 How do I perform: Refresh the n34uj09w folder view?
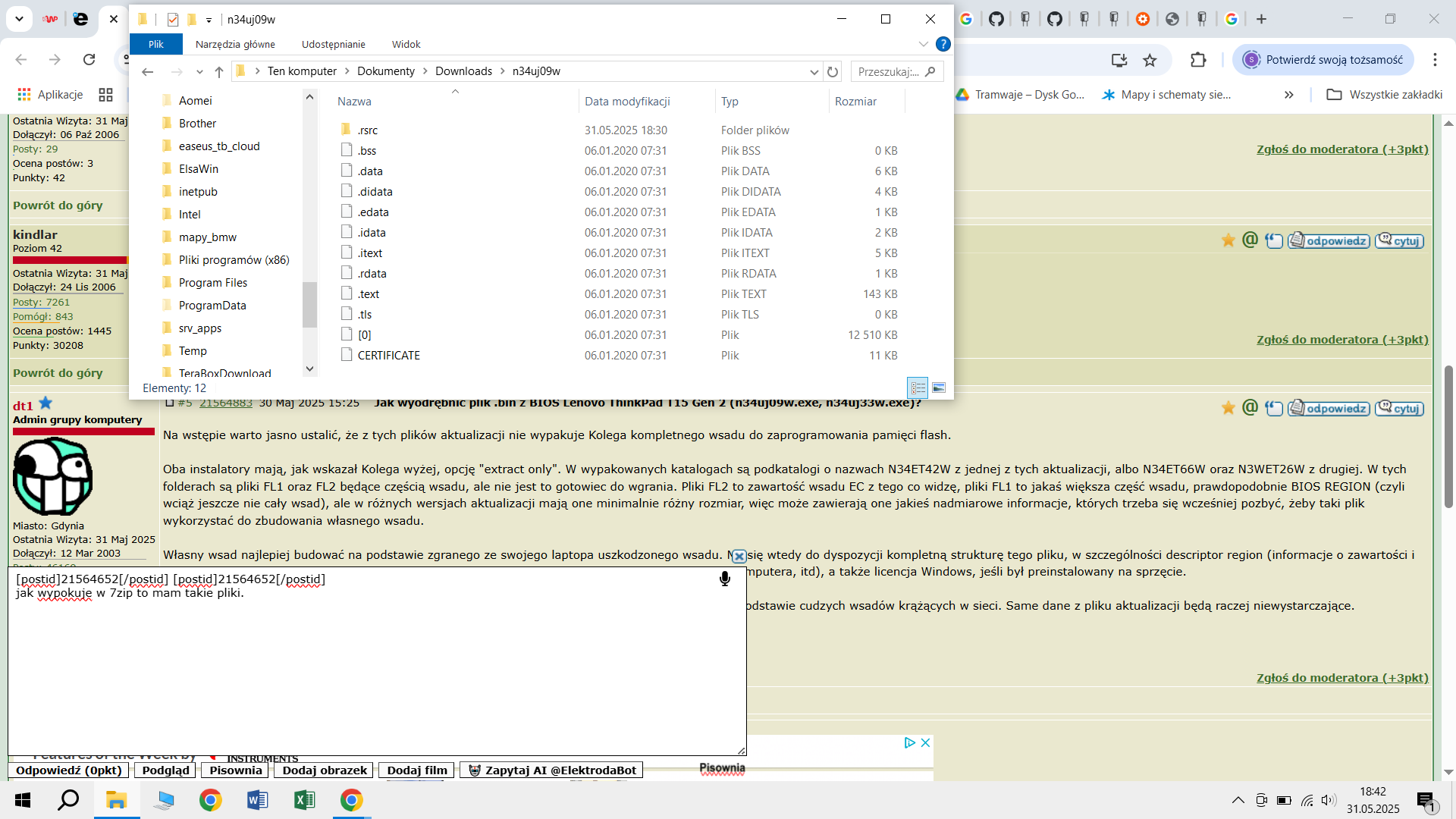pos(833,71)
